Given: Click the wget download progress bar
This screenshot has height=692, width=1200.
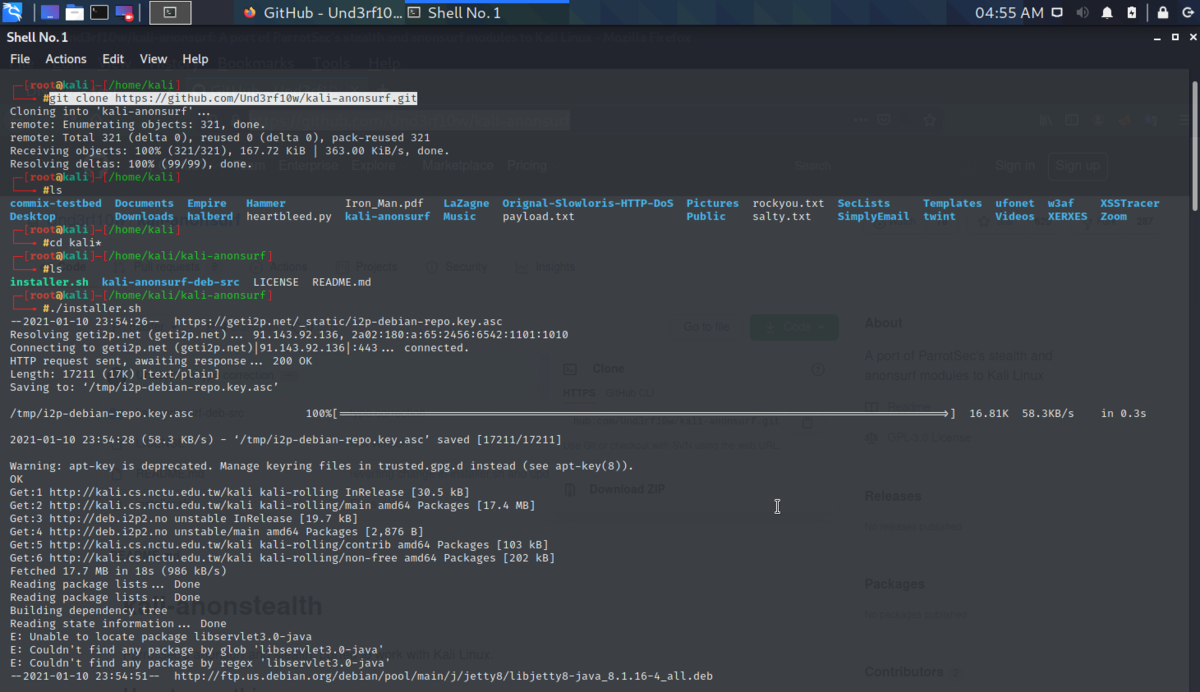Looking at the screenshot, I should [645, 414].
